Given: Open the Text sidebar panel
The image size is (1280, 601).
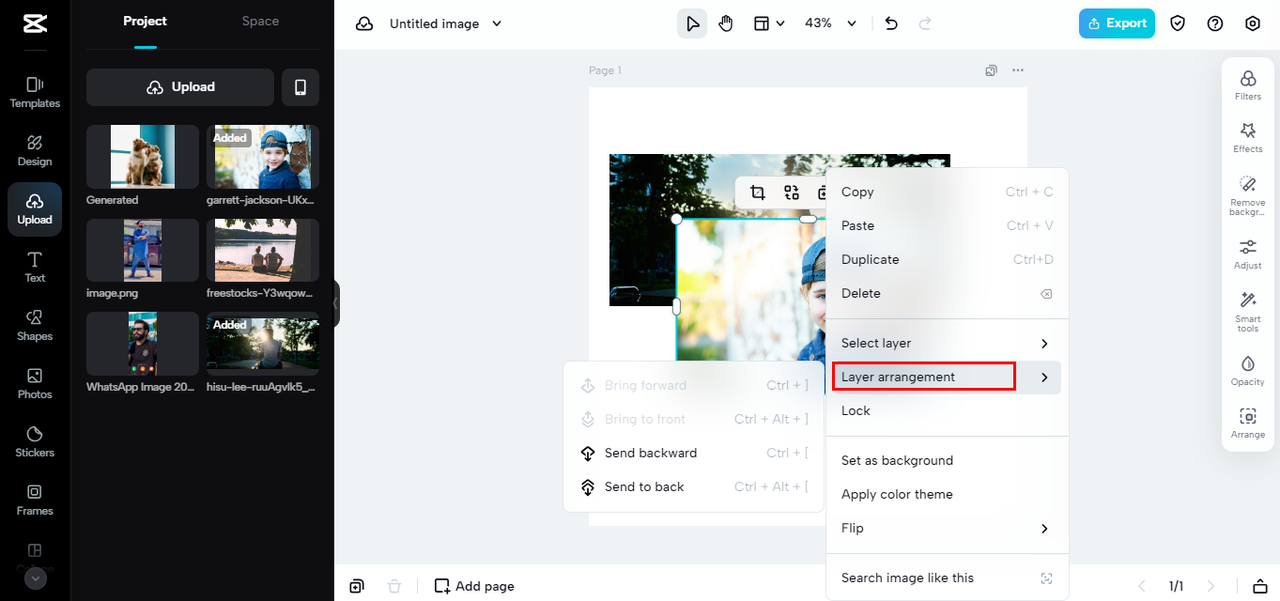Looking at the screenshot, I should coord(35,267).
